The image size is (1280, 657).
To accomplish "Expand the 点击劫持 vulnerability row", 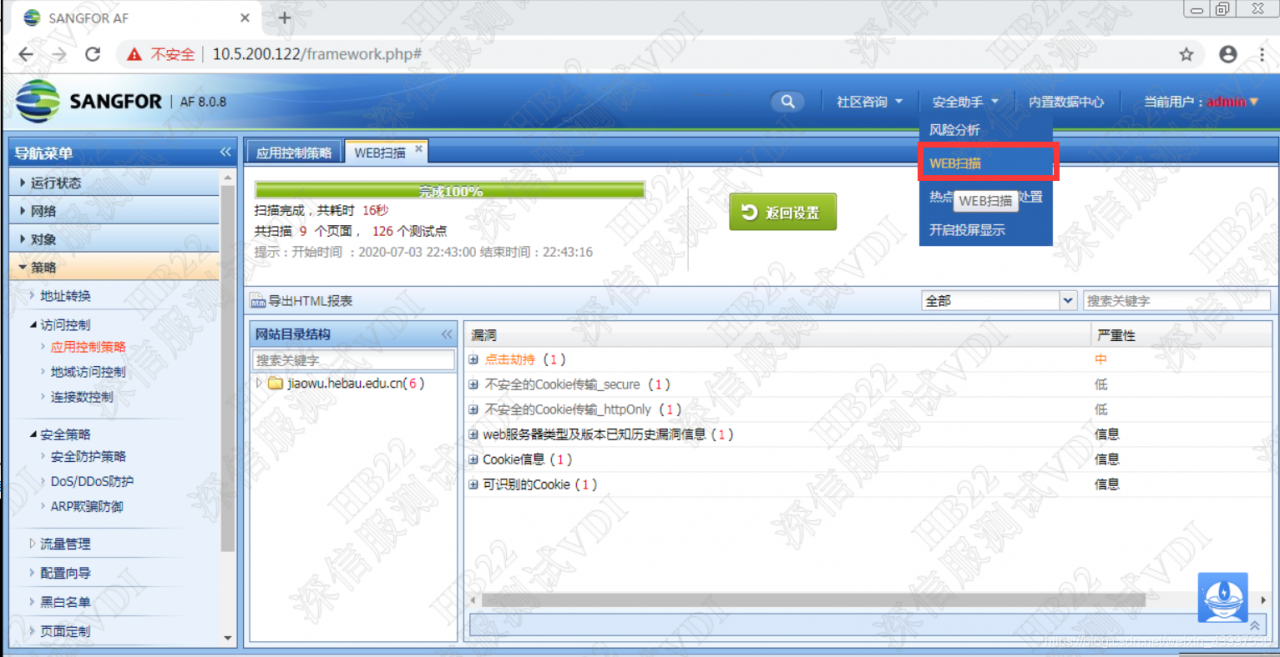I will click(x=474, y=359).
